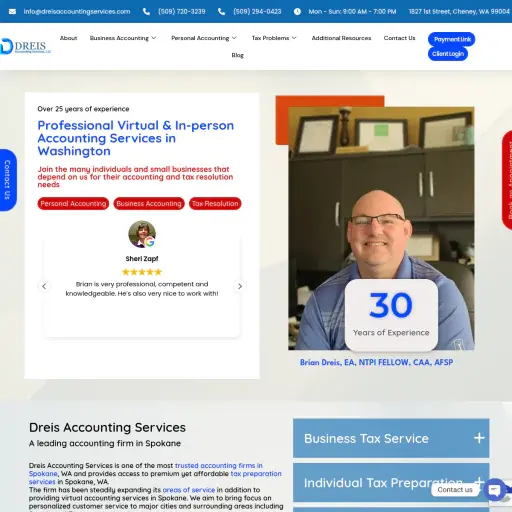The image size is (512, 512).
Task: Click the info@dreisaccountingservices.com email link
Action: click(77, 12)
